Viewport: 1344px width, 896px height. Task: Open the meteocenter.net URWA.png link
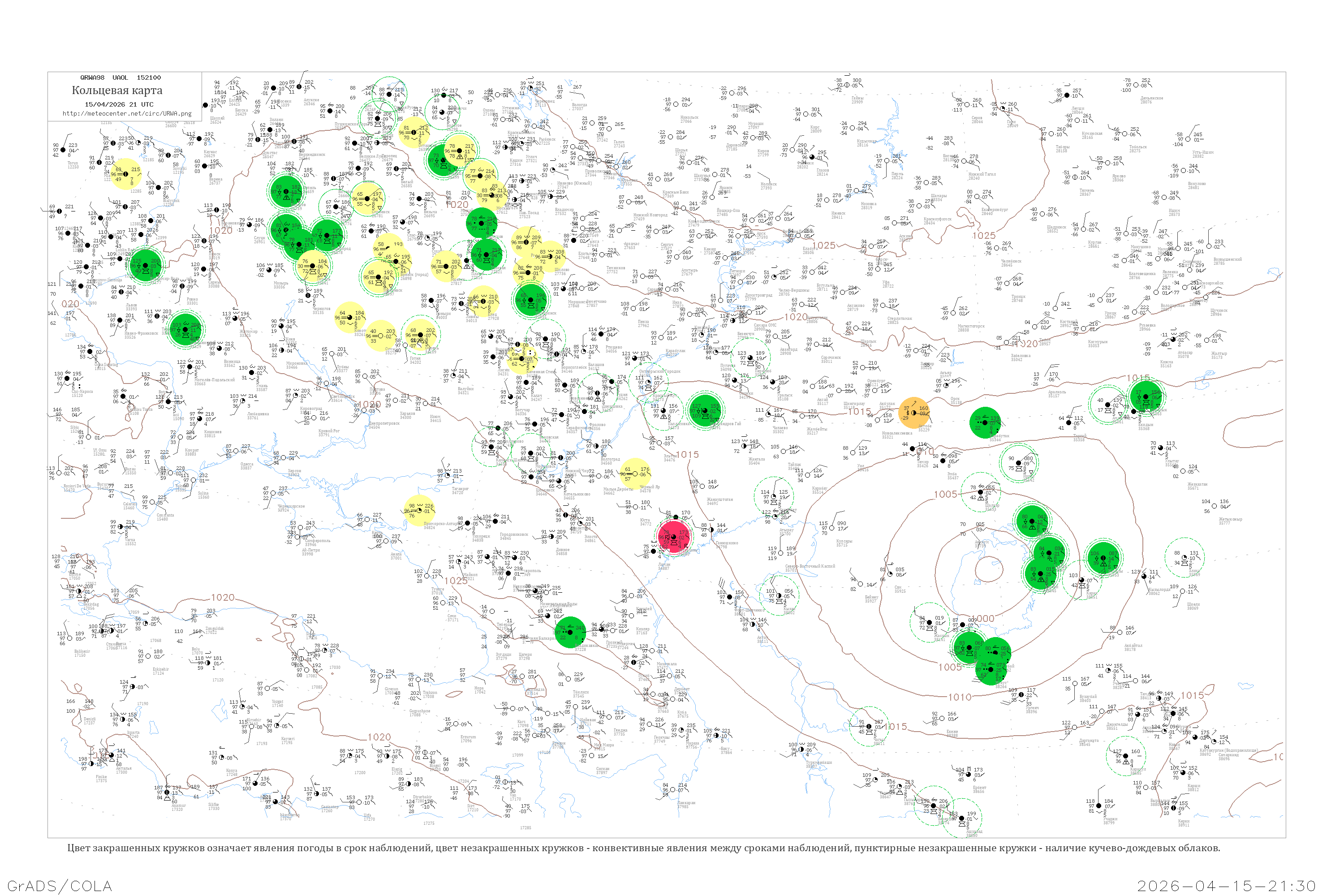[127, 113]
